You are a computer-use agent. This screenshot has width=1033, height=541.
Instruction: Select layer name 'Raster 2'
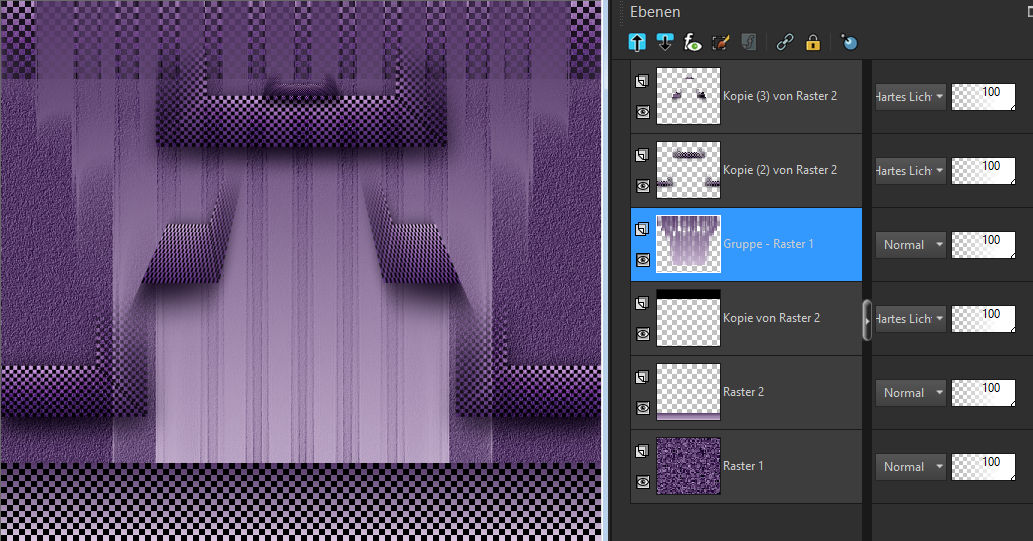(743, 392)
